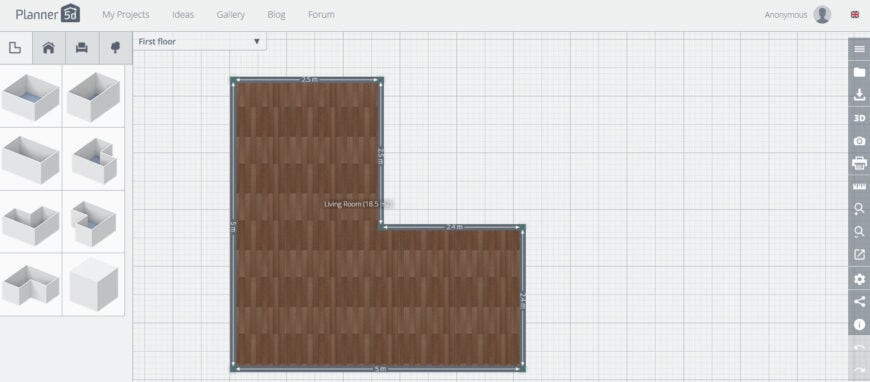Take a snapshot with camera icon
The image size is (870, 382).
[x=859, y=141]
